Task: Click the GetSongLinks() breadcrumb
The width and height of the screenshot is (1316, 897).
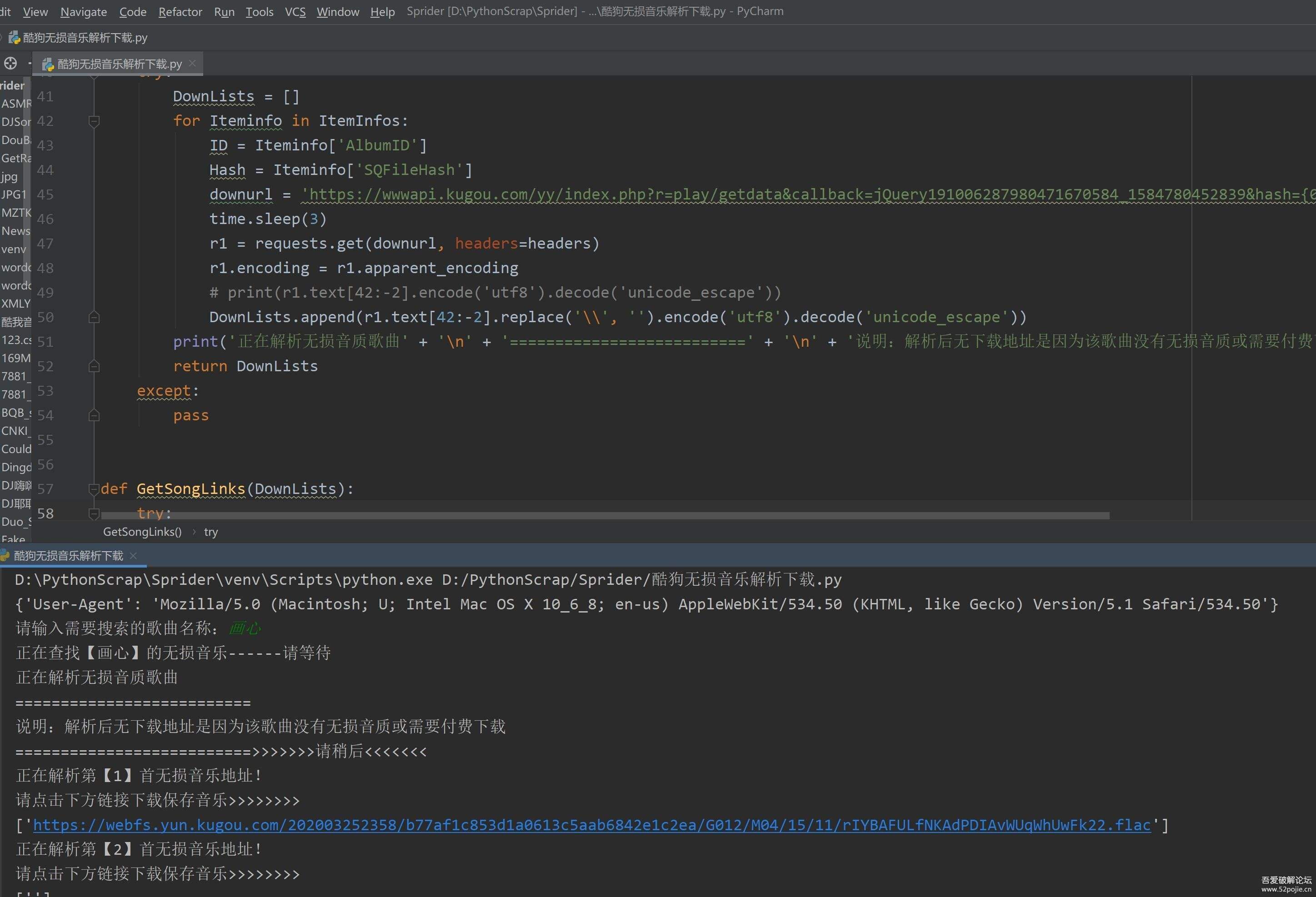Action: pyautogui.click(x=142, y=532)
